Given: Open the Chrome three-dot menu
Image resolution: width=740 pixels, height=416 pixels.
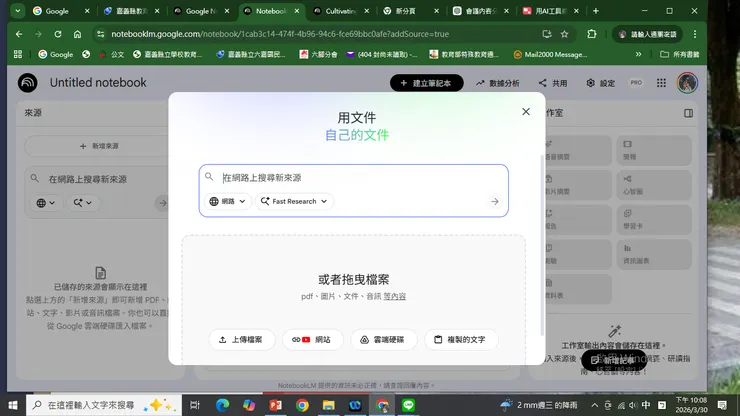Looking at the screenshot, I should 695,34.
